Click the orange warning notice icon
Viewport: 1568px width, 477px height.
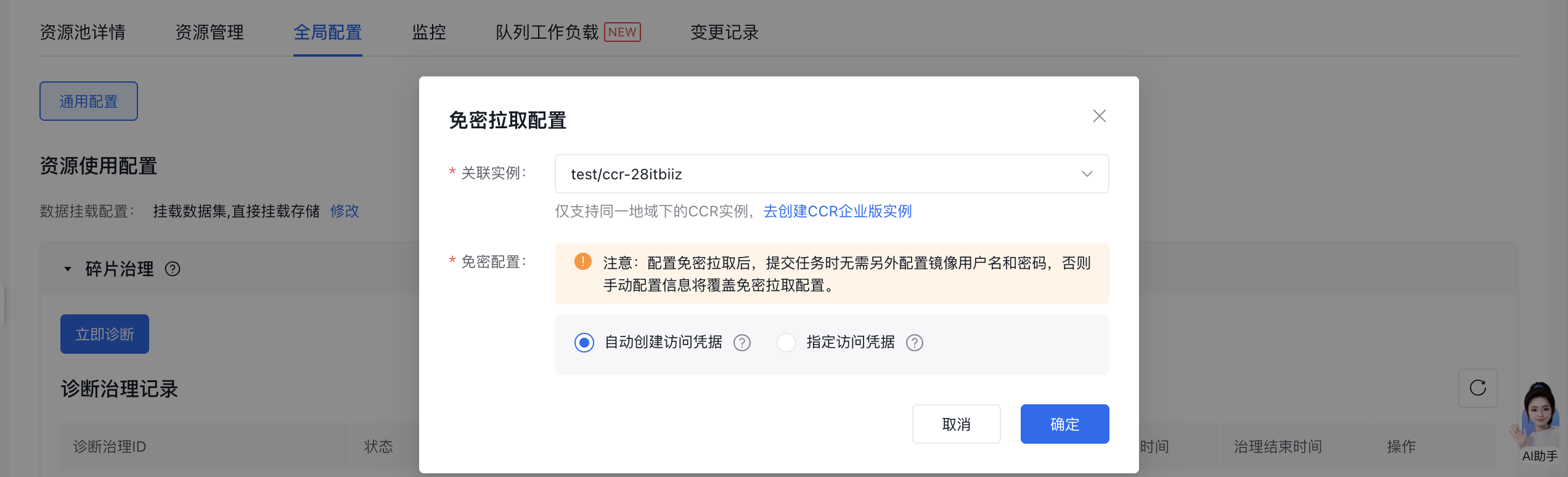[582, 262]
